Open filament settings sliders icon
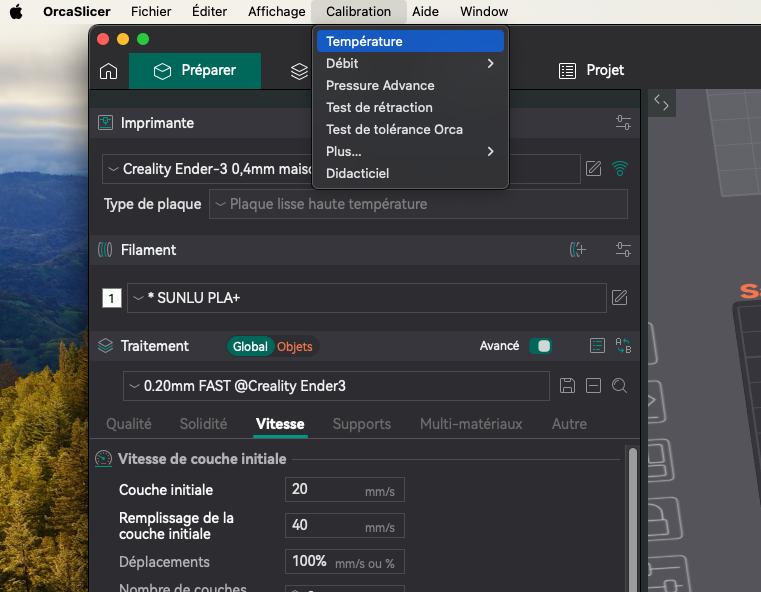The height and width of the screenshot is (592, 761). (x=623, y=249)
